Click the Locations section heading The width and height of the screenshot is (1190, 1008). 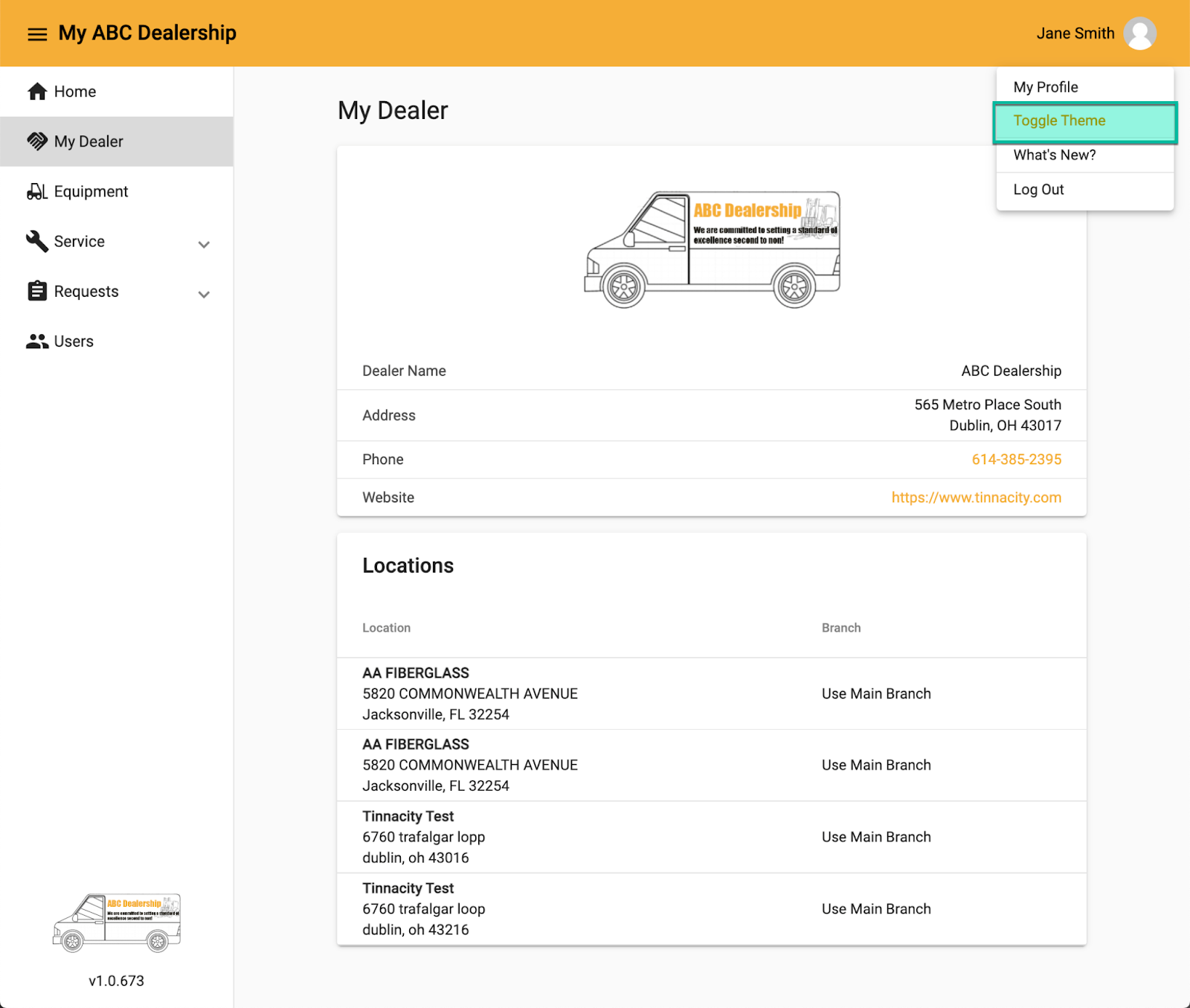coord(408,565)
